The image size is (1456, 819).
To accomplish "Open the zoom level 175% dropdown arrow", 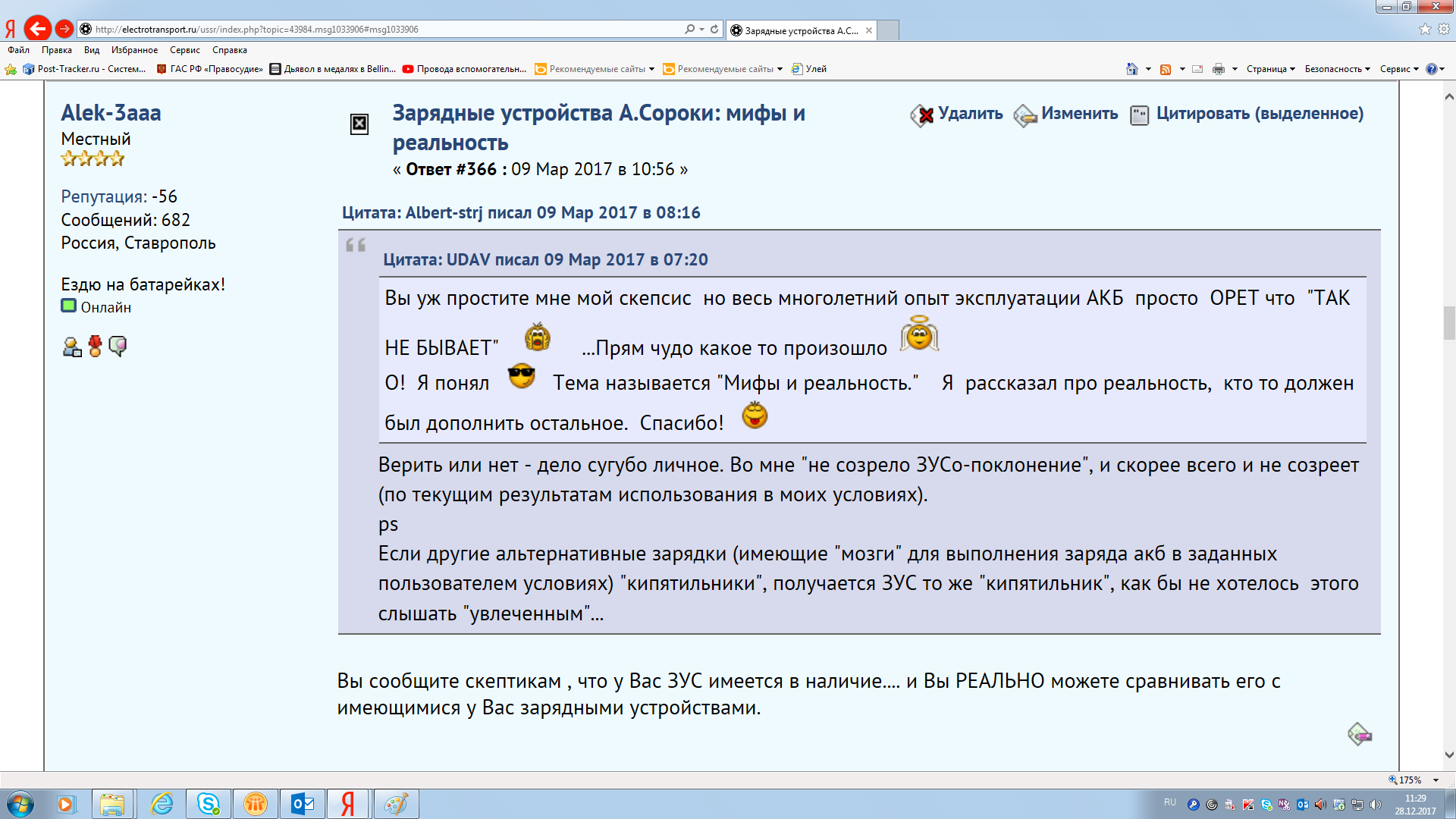I will (x=1436, y=780).
